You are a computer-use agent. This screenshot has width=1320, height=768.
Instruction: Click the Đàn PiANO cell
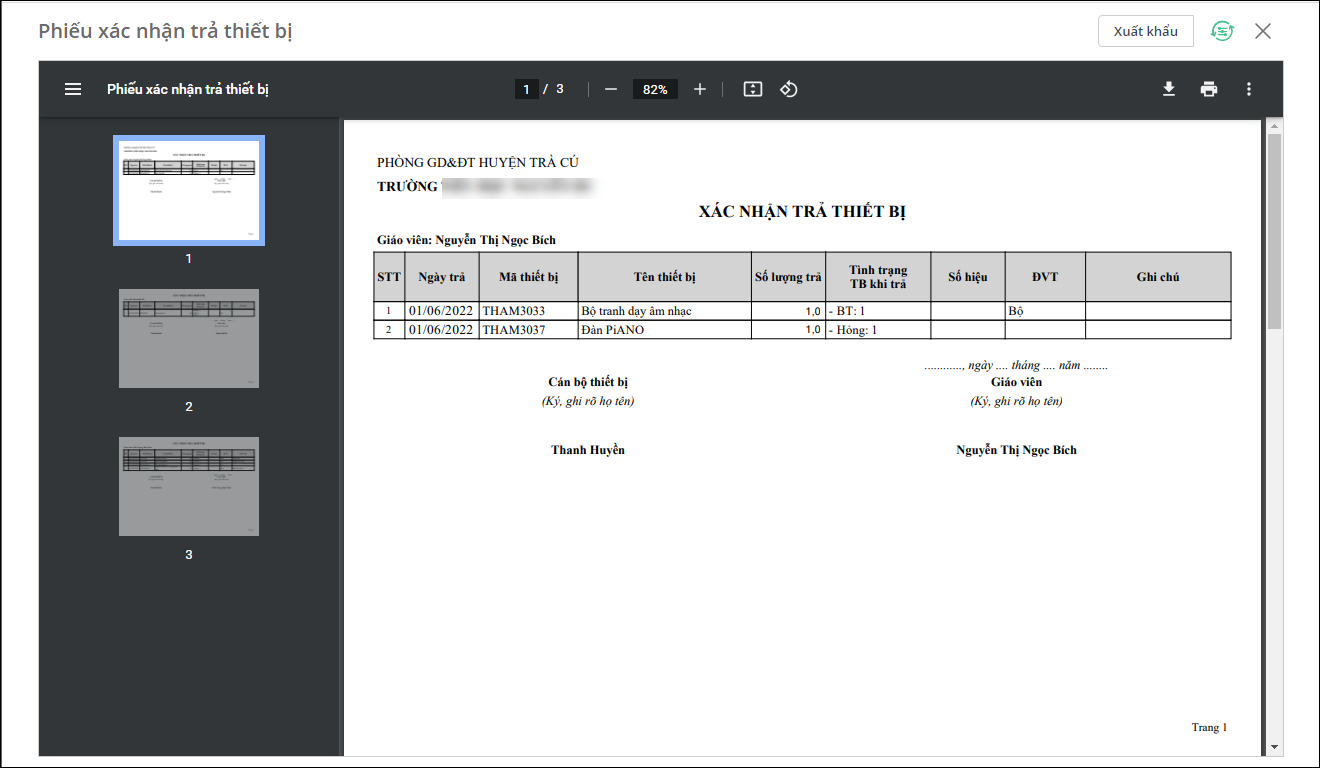[664, 330]
